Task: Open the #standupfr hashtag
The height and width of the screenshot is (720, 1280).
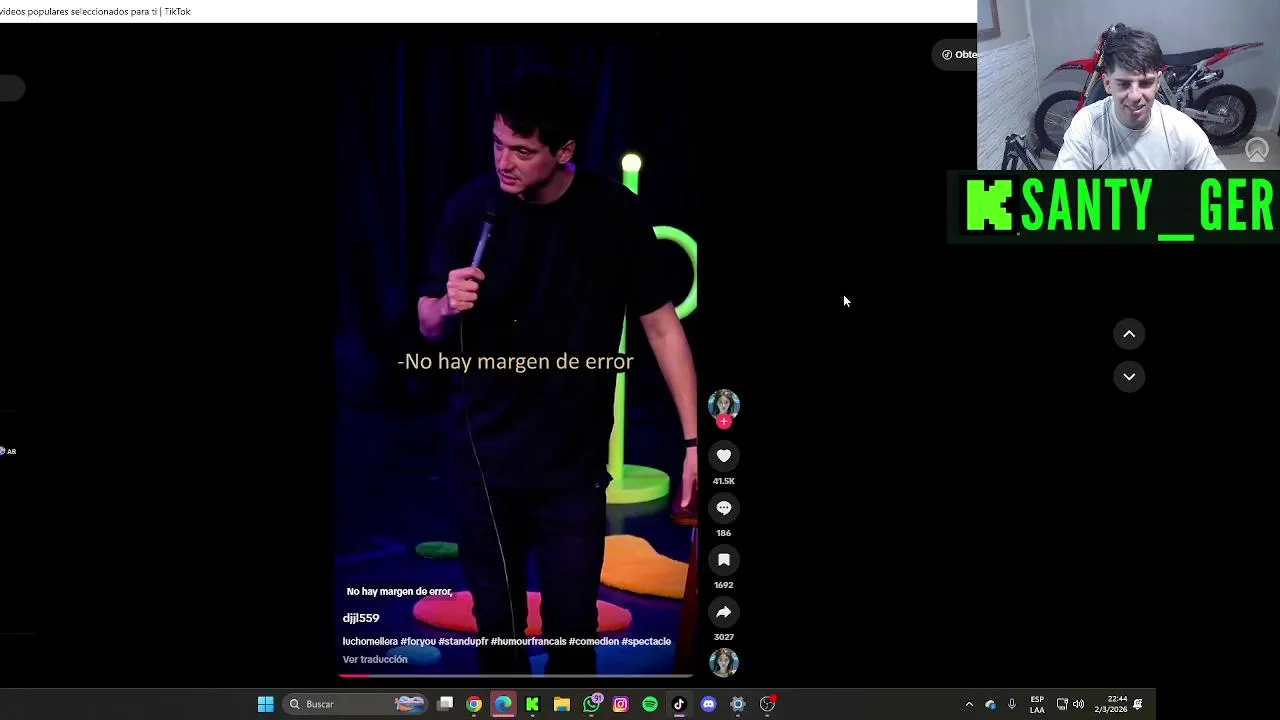Action: point(463,642)
